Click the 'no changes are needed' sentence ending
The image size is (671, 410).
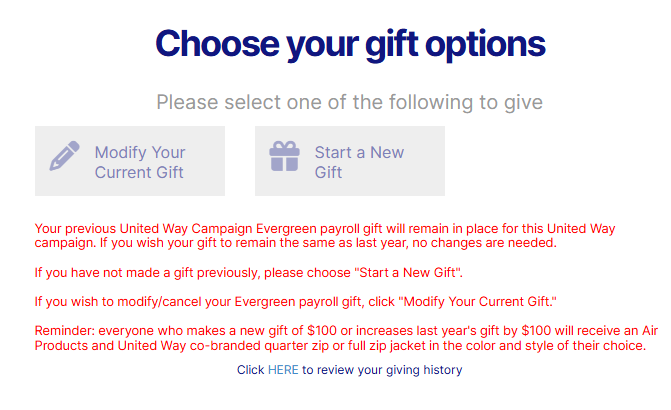click(x=488, y=243)
